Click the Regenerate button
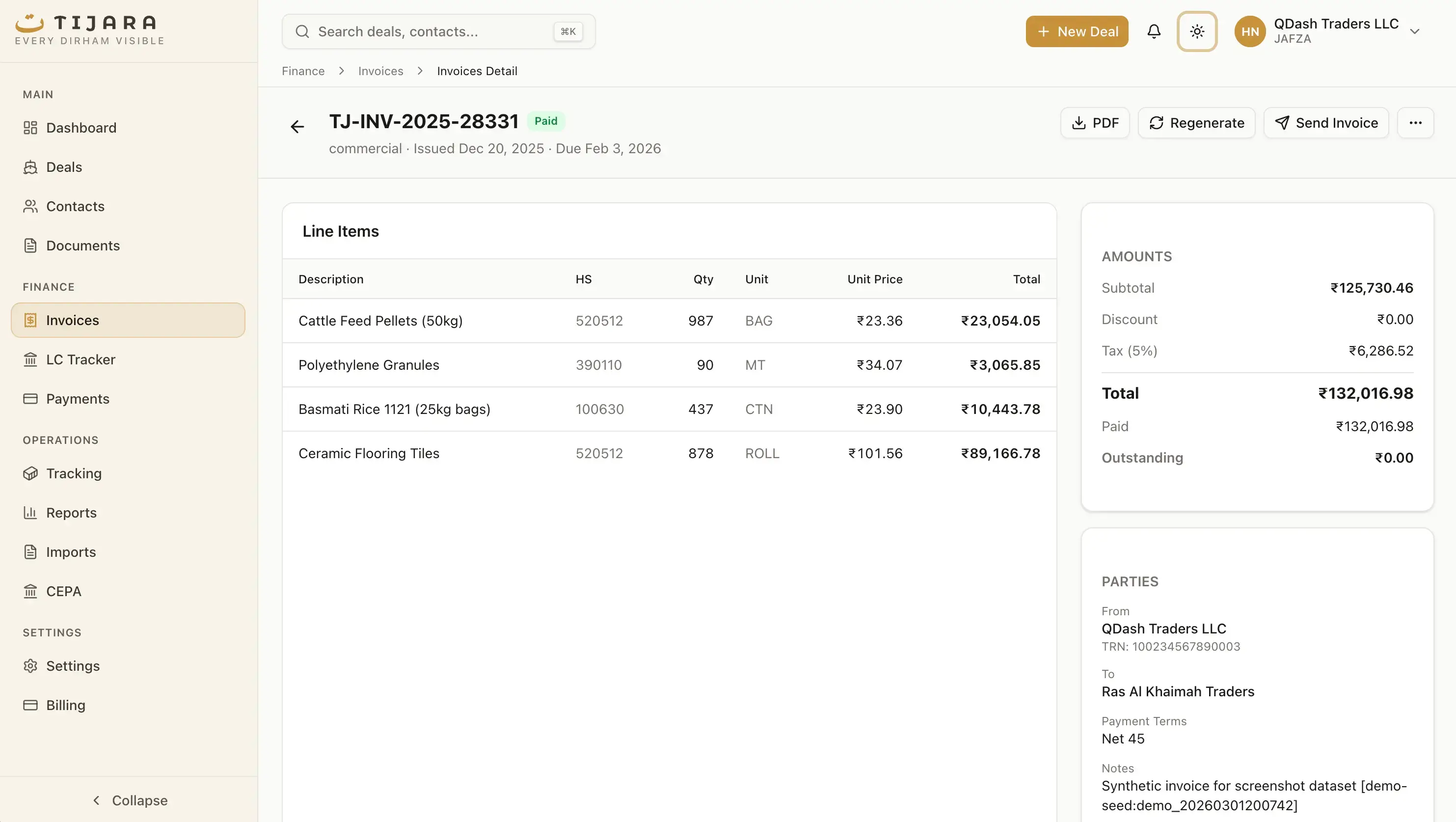This screenshot has height=822, width=1456. 1197,123
